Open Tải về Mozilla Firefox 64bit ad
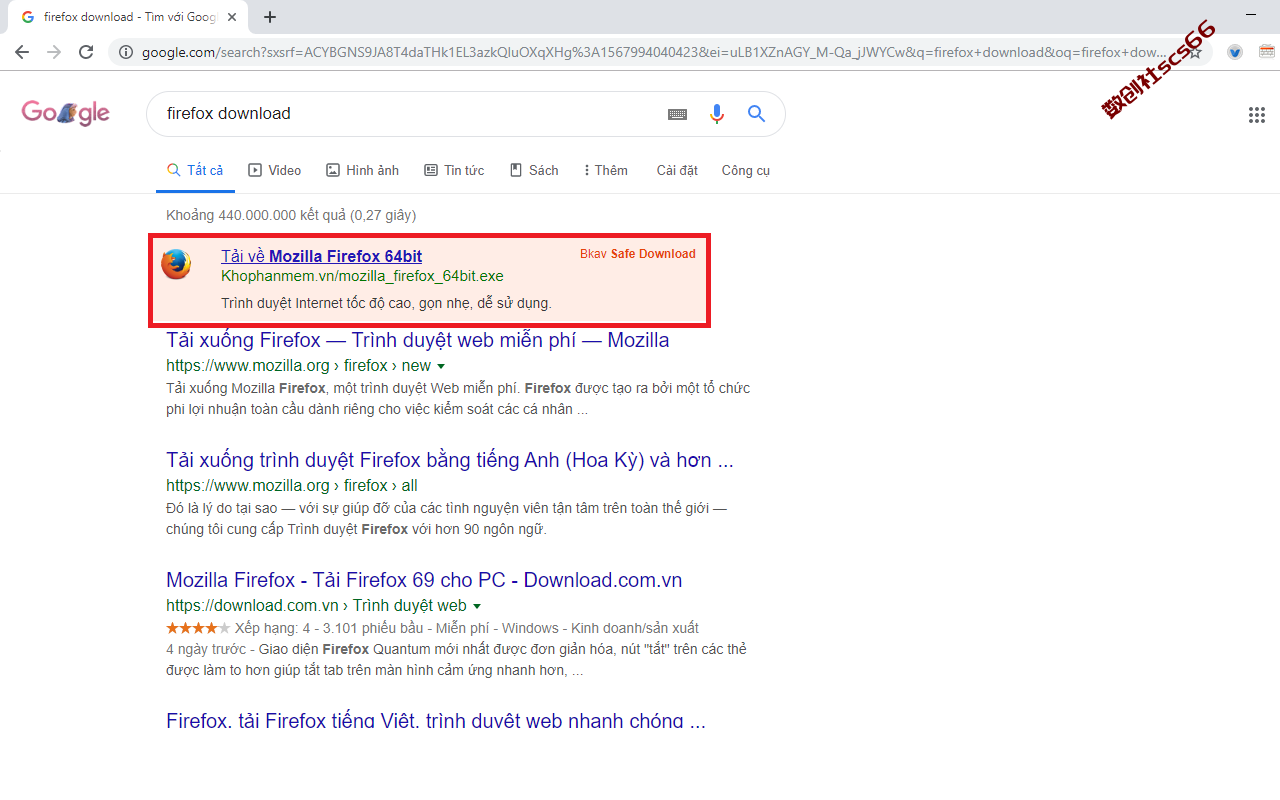Image resolution: width=1280 pixels, height=800 pixels. tap(321, 256)
